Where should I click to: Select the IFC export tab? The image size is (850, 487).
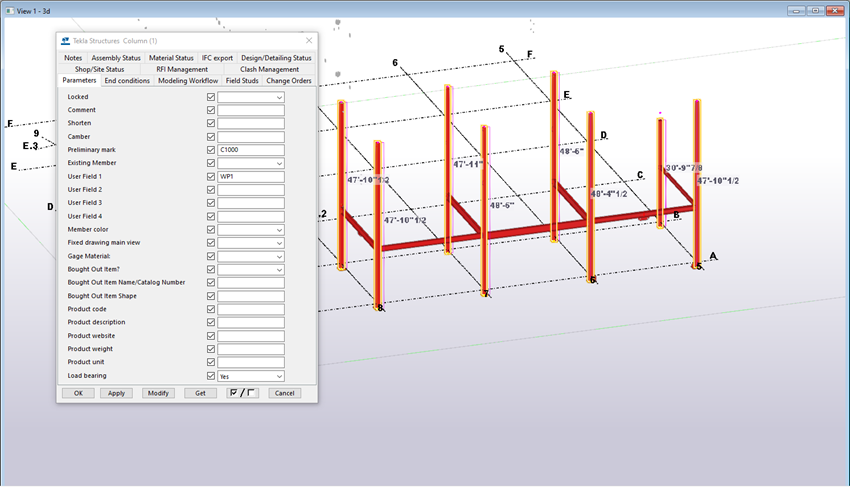[x=217, y=58]
